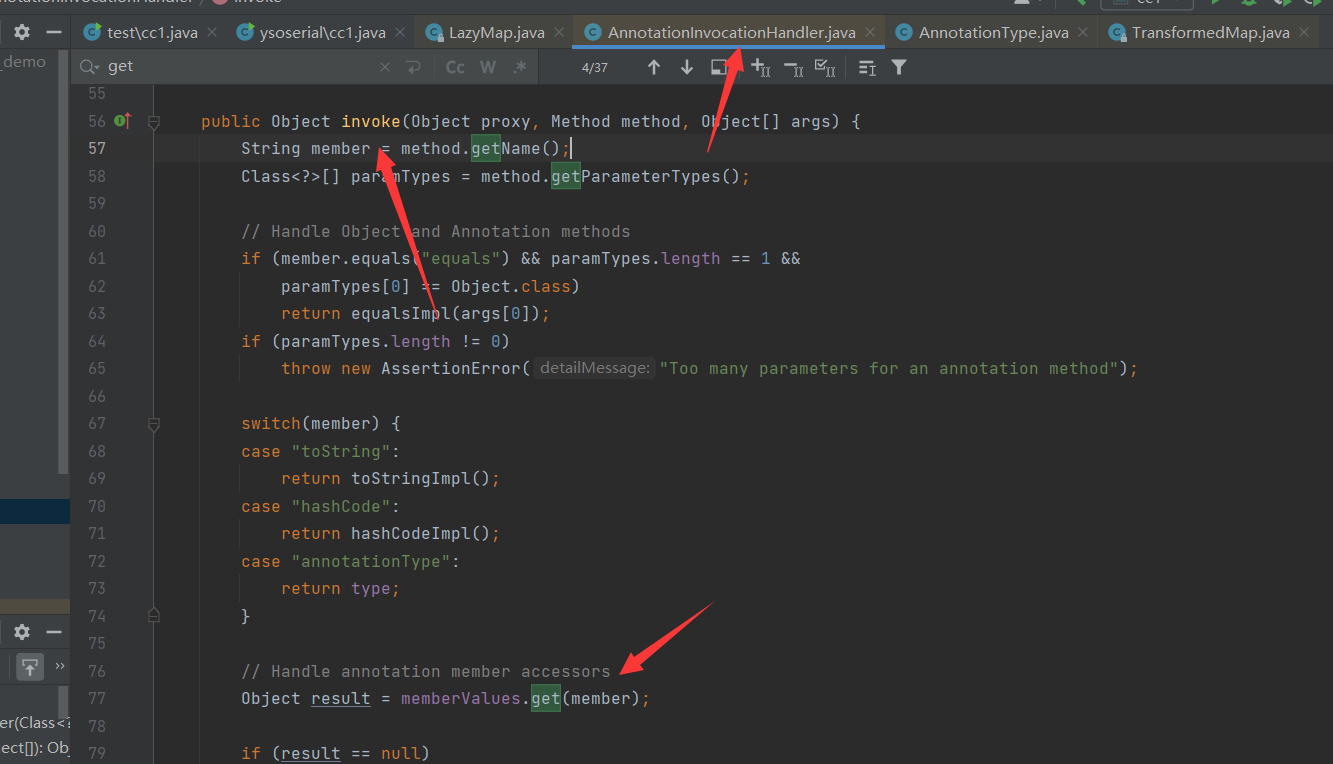1333x764 pixels.
Task: Show more bottom toolbar items chevron
Action: 60,666
